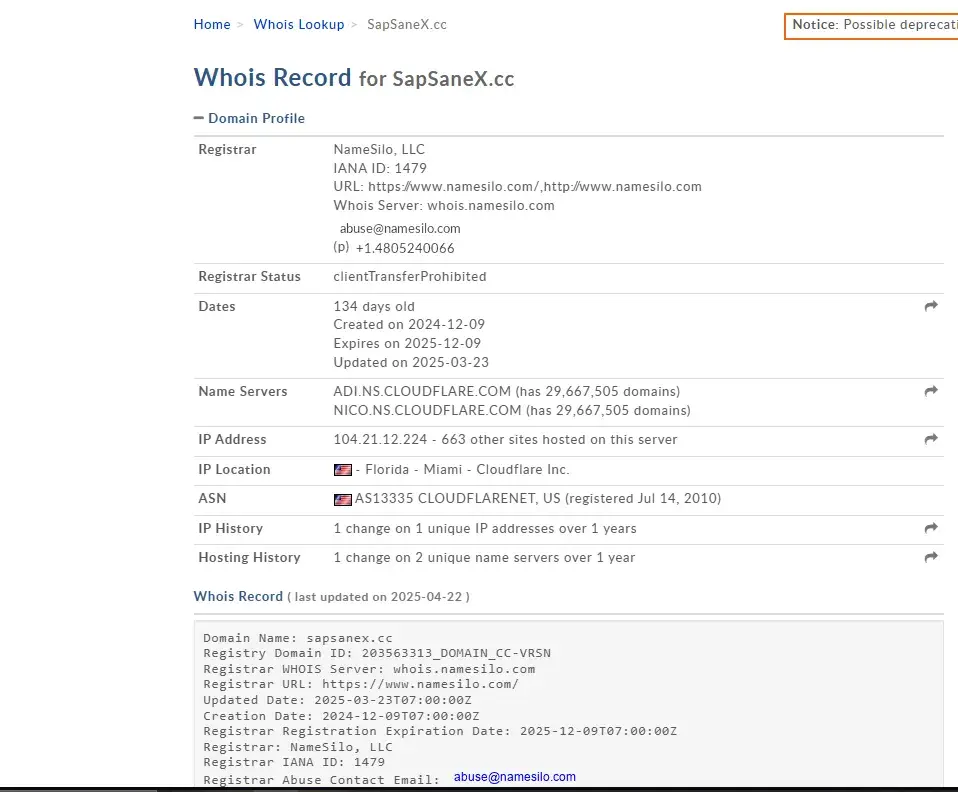Image resolution: width=958 pixels, height=792 pixels.
Task: Click 1 change on 2 unique name servers text
Action: click(x=484, y=557)
